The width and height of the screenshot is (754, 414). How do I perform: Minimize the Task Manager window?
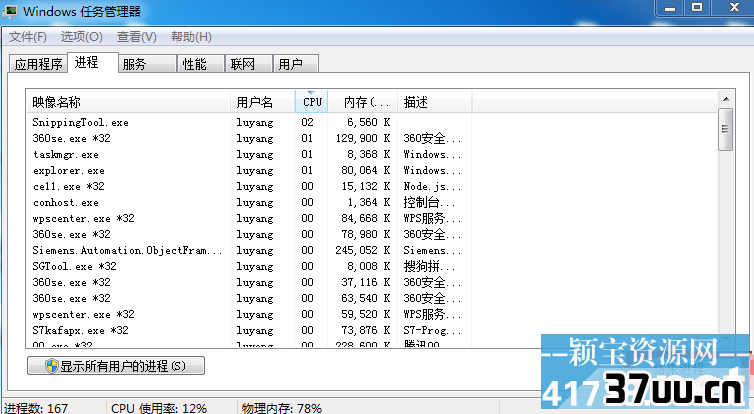click(x=670, y=8)
